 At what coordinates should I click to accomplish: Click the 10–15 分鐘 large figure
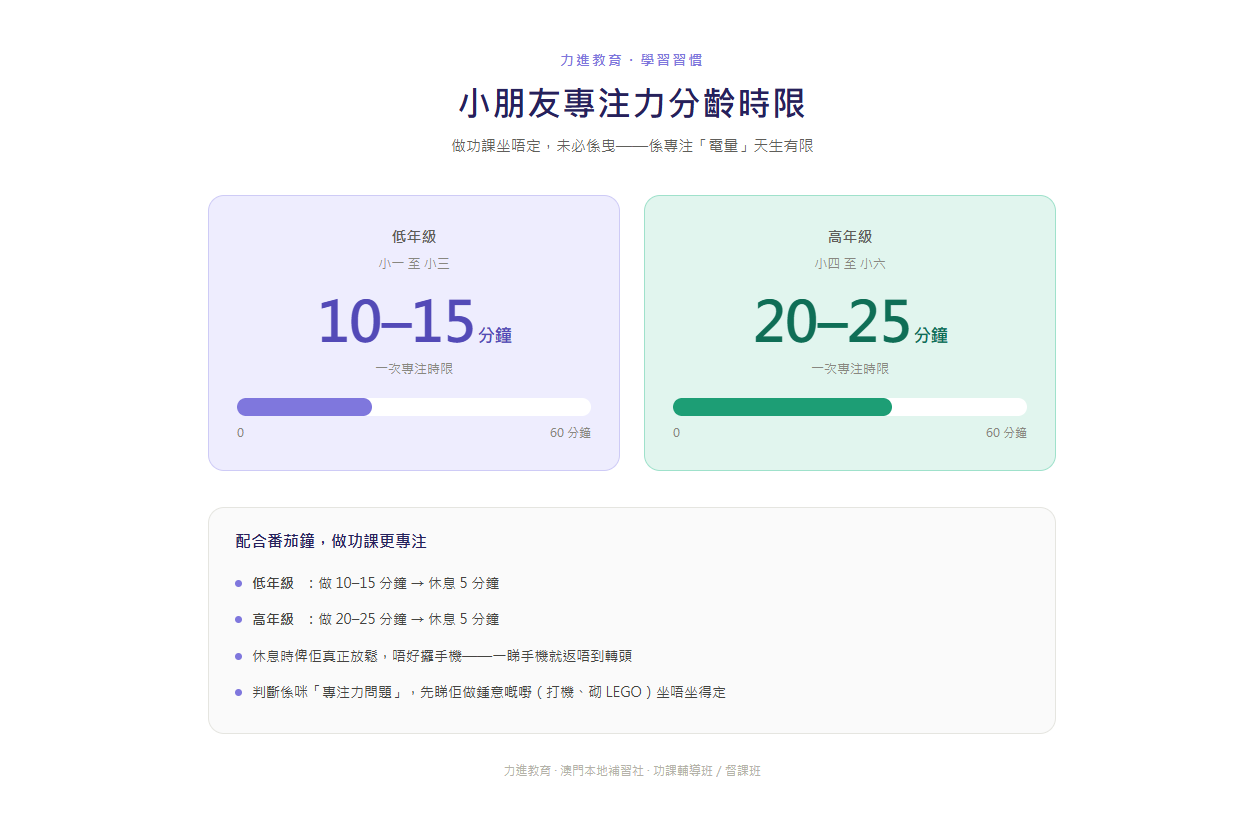tap(414, 322)
